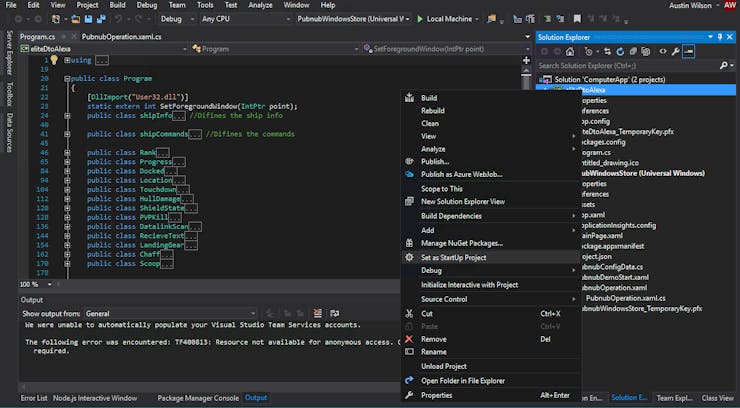This screenshot has width=740, height=408.
Task: Open the File menu
Action: coord(10,5)
